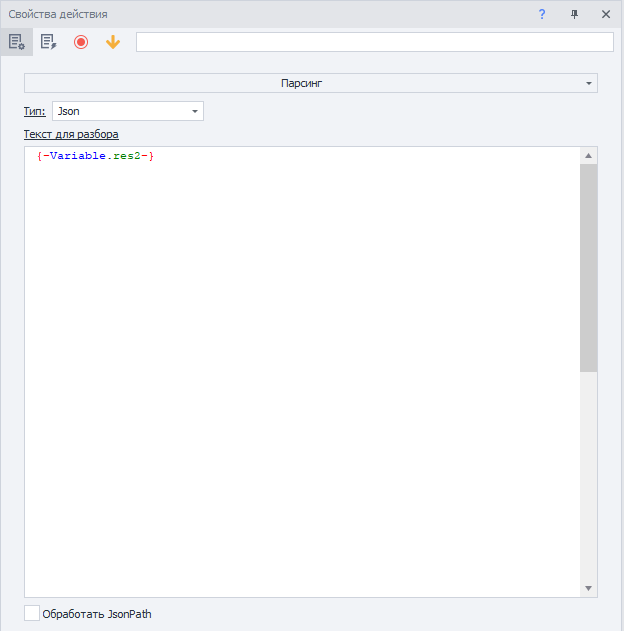The image size is (624, 631).
Task: Click the Свойства действия title bar
Action: coord(250,14)
